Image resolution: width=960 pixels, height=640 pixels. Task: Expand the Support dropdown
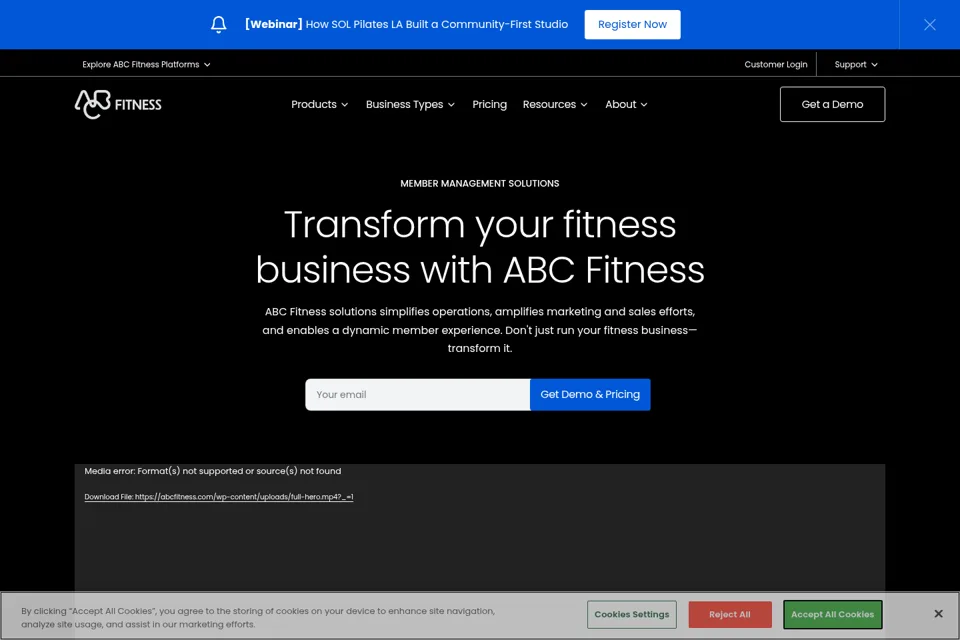(x=855, y=64)
